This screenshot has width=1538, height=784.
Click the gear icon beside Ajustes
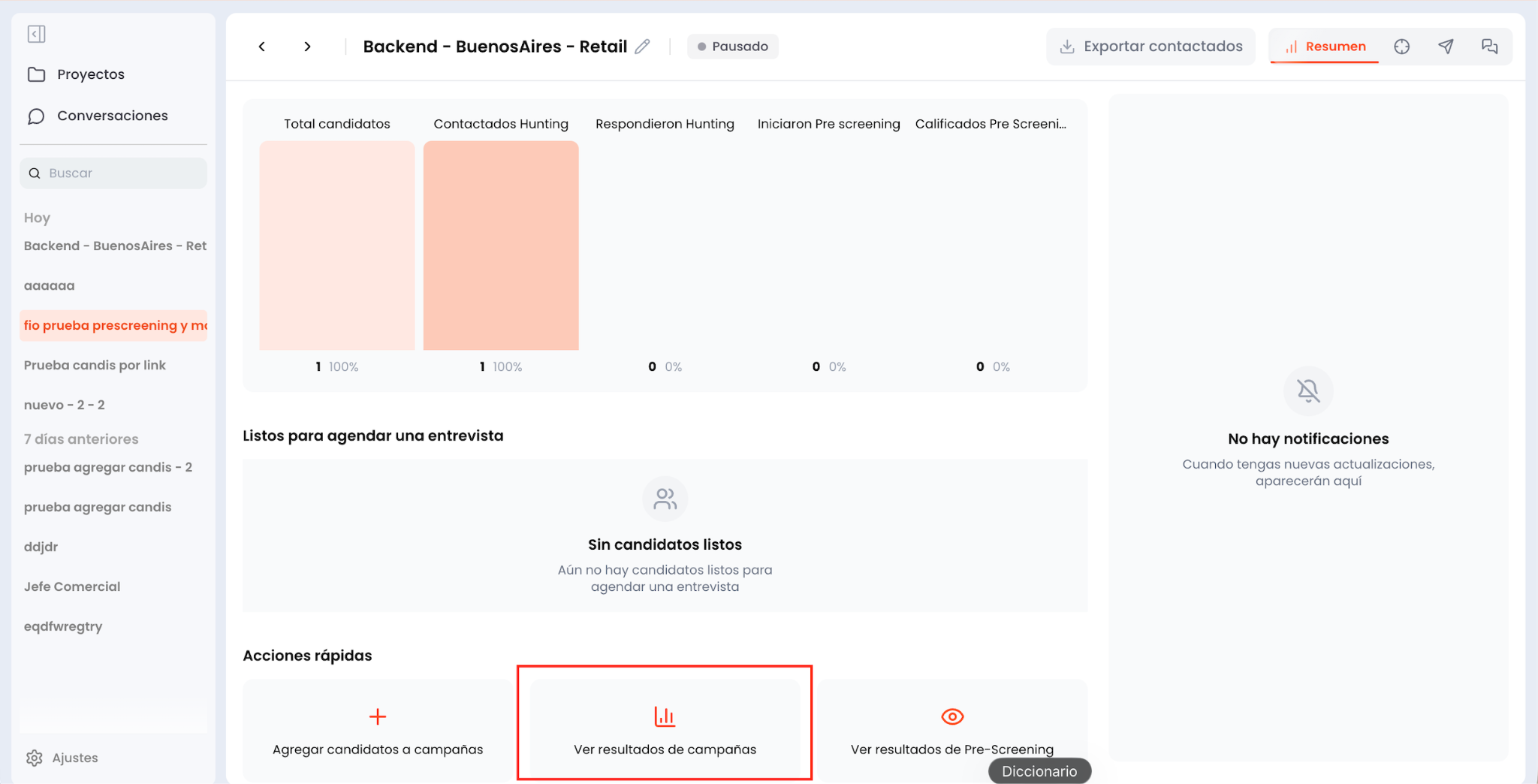(x=35, y=758)
